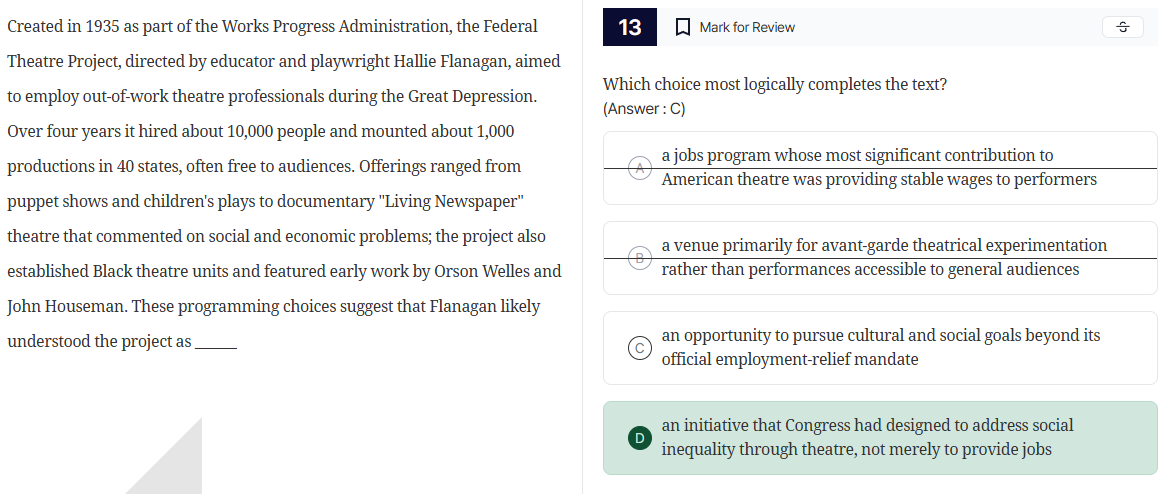The image size is (1176, 494).
Task: Click the "(Answer : C)" text
Action: click(x=644, y=109)
